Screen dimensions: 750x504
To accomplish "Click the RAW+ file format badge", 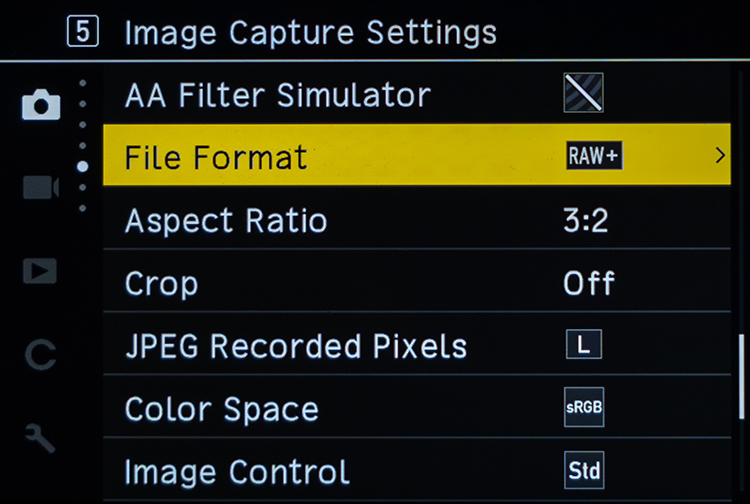I will pyautogui.click(x=594, y=156).
